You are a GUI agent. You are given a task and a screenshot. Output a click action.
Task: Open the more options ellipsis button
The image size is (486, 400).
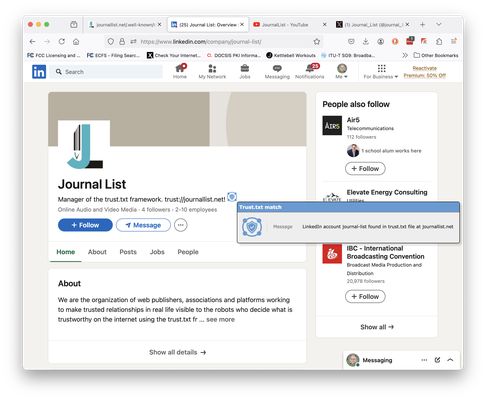181,225
